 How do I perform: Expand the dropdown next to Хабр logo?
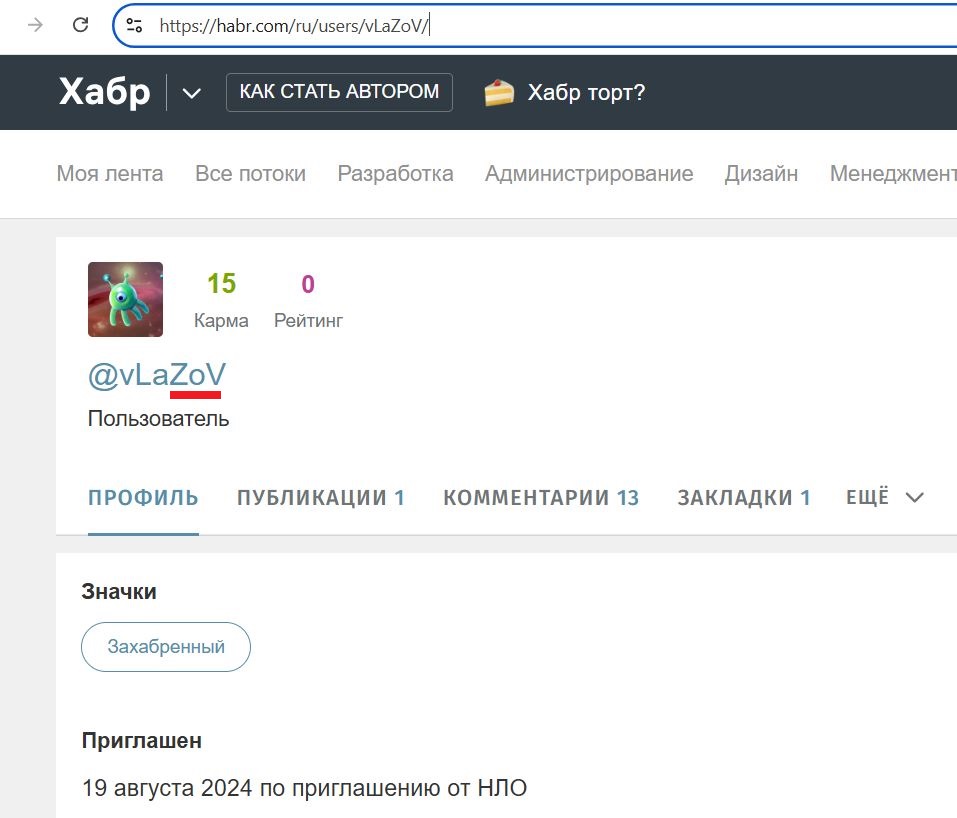[192, 93]
